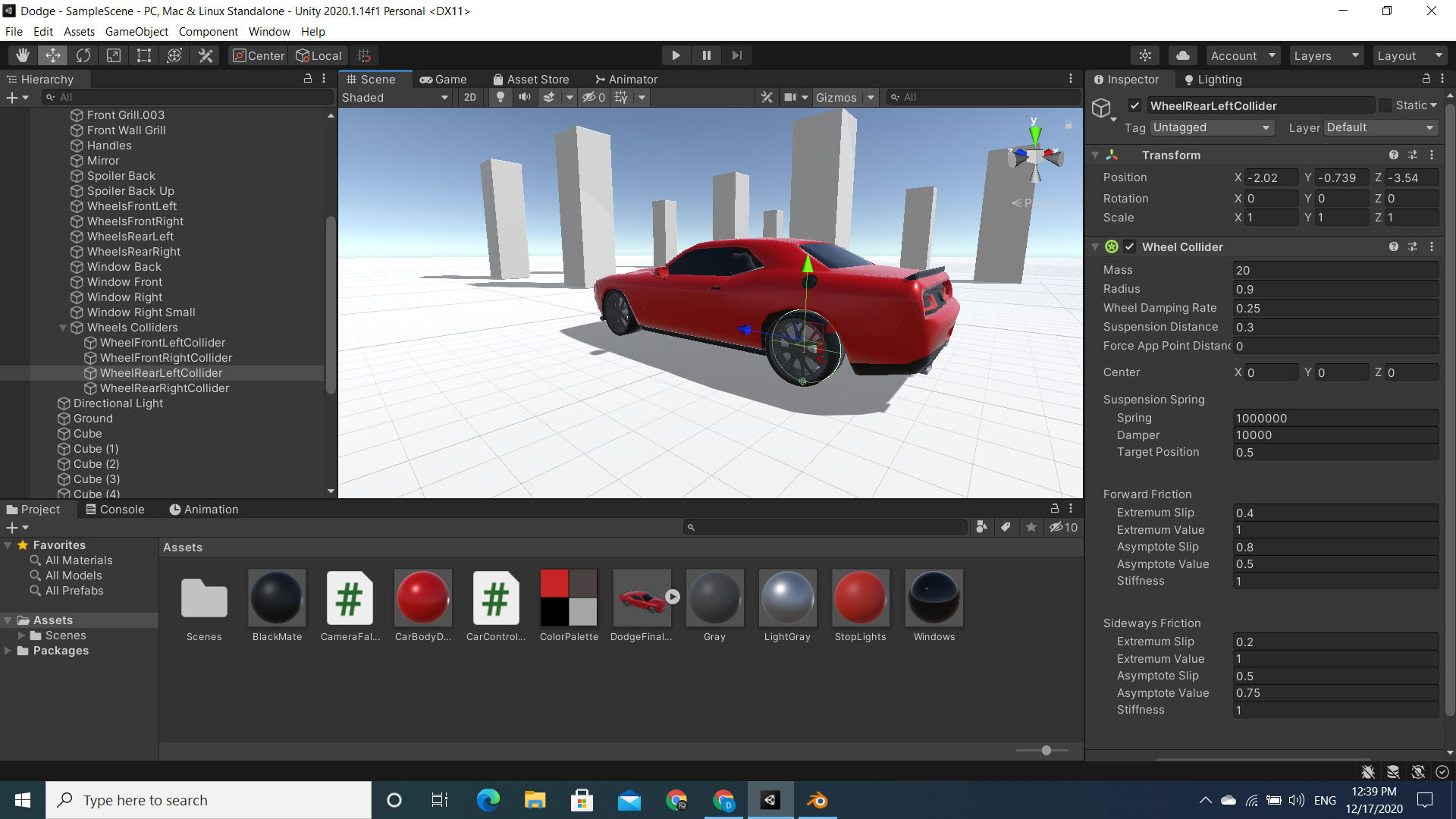Enable the Static checkbox

1385,105
